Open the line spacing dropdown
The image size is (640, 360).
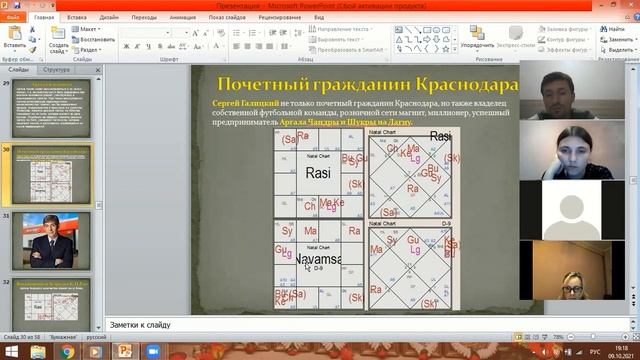click(x=299, y=33)
